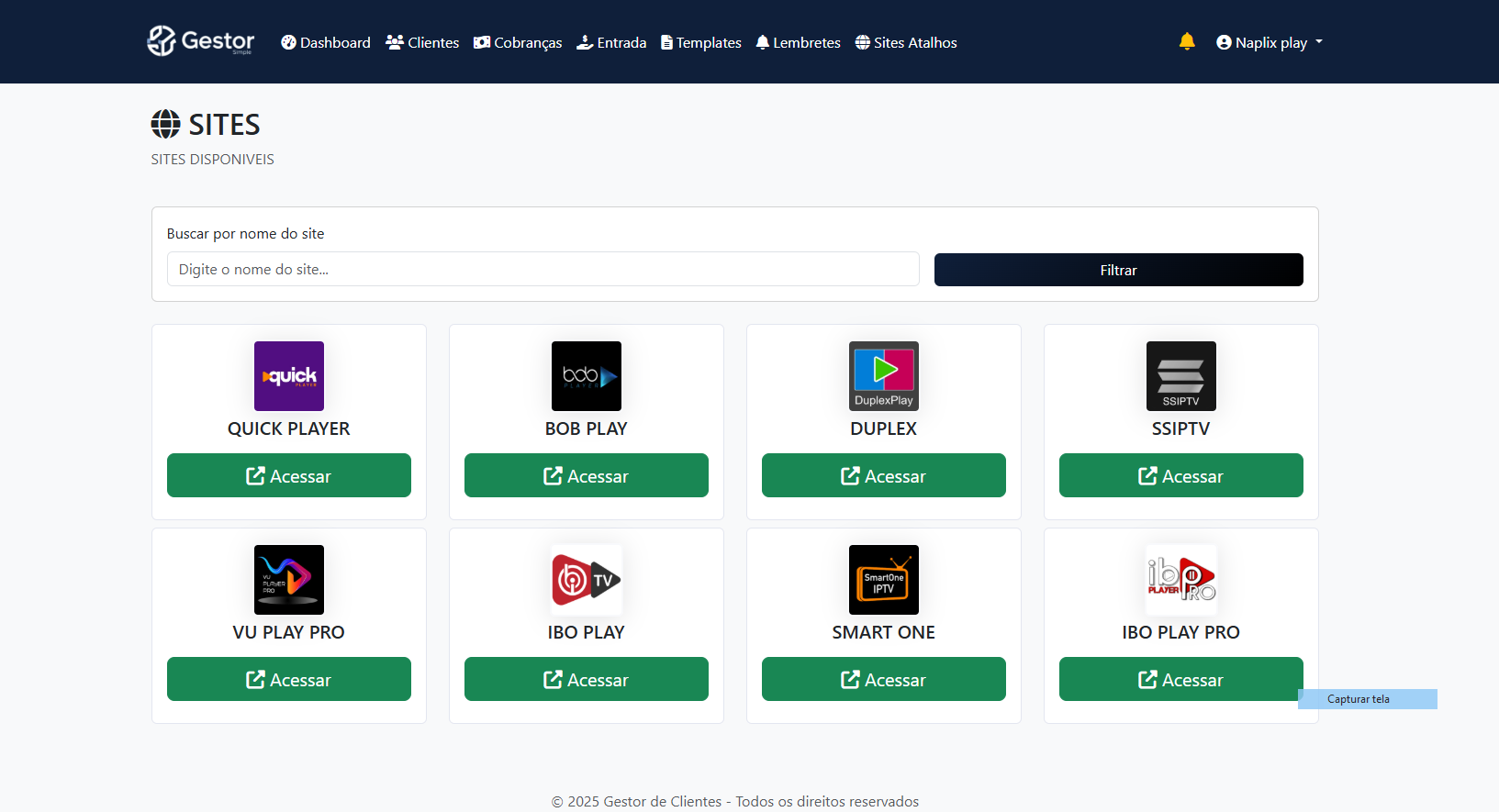Click the Gestor logo in the navbar
Screen dimensions: 1499x812
coord(201,41)
